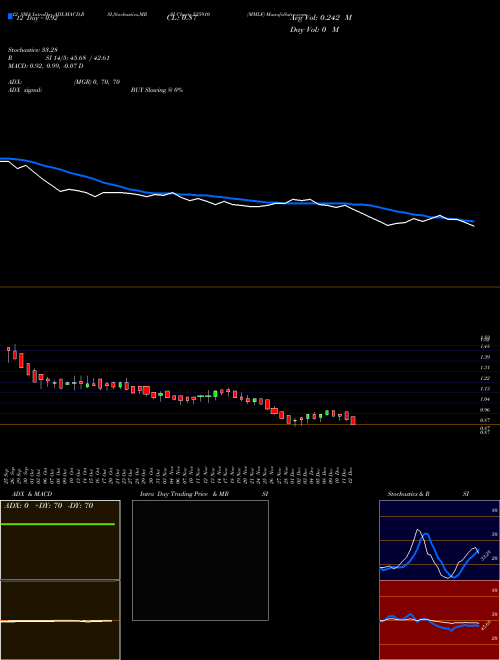Click the 'ADX: 0 +DY: 70 -DY: 70' readout

pyautogui.click(x=48, y=506)
